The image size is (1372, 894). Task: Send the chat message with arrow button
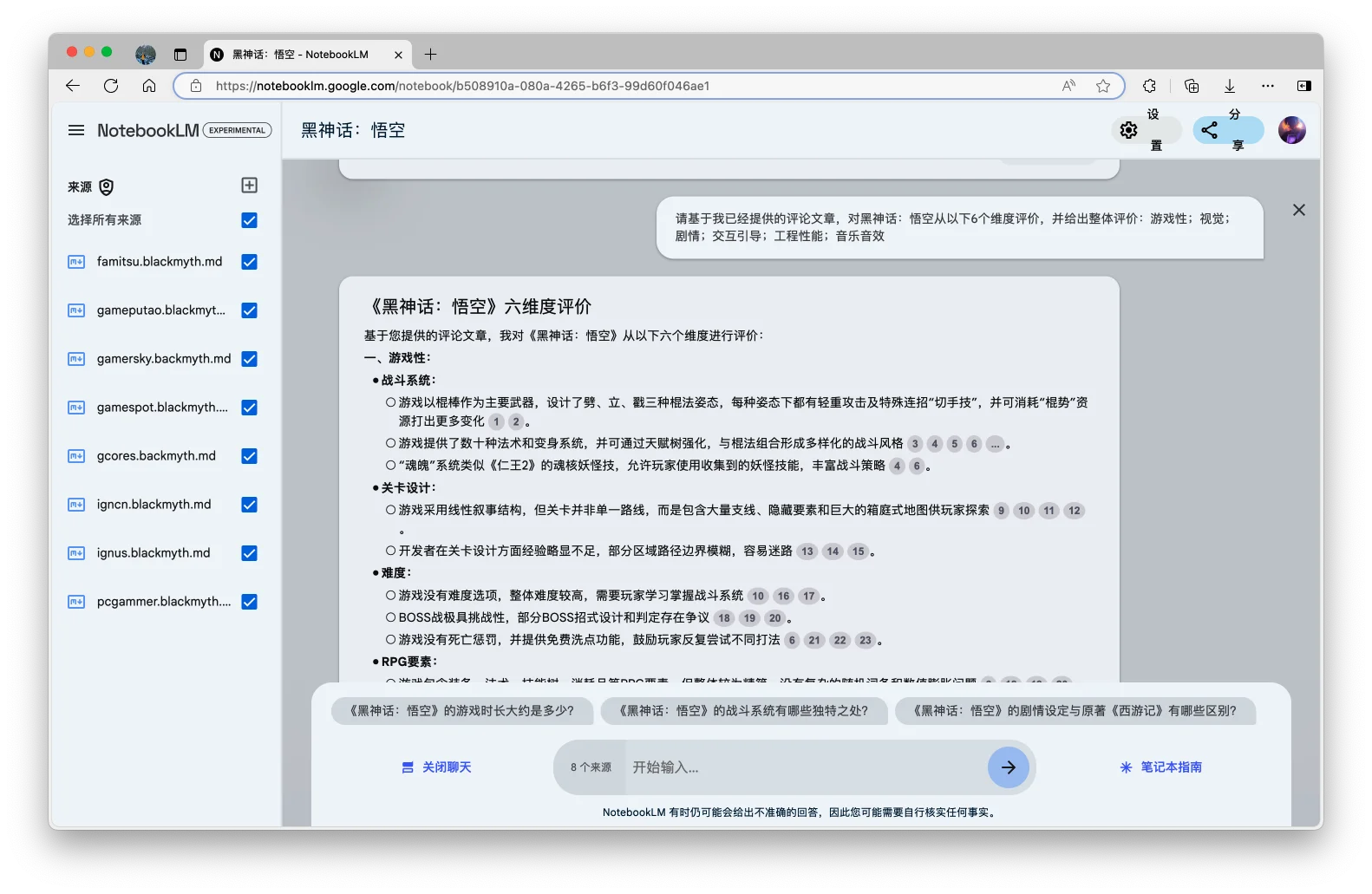1008,767
